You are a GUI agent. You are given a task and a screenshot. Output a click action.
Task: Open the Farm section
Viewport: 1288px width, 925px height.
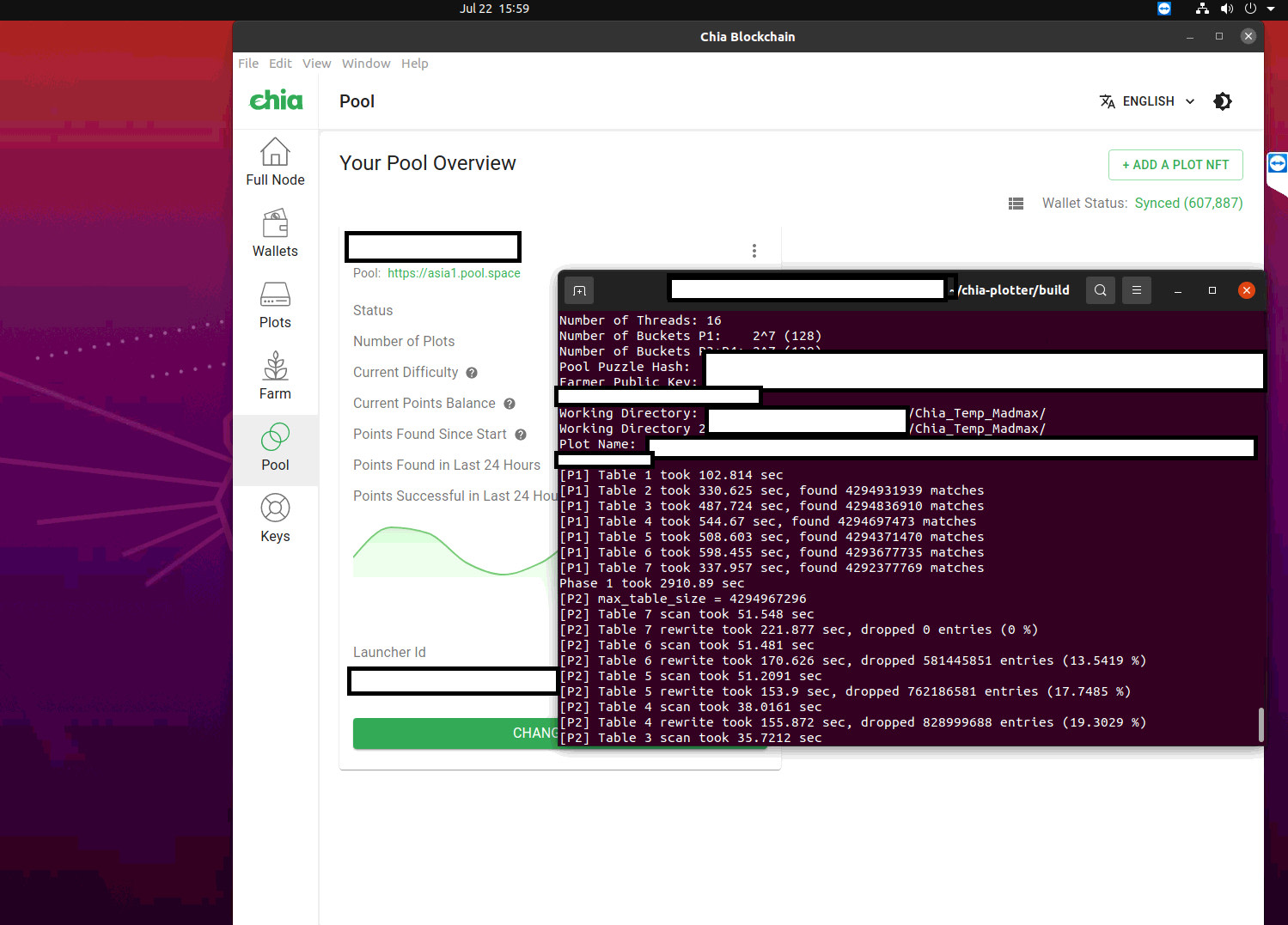coord(275,375)
